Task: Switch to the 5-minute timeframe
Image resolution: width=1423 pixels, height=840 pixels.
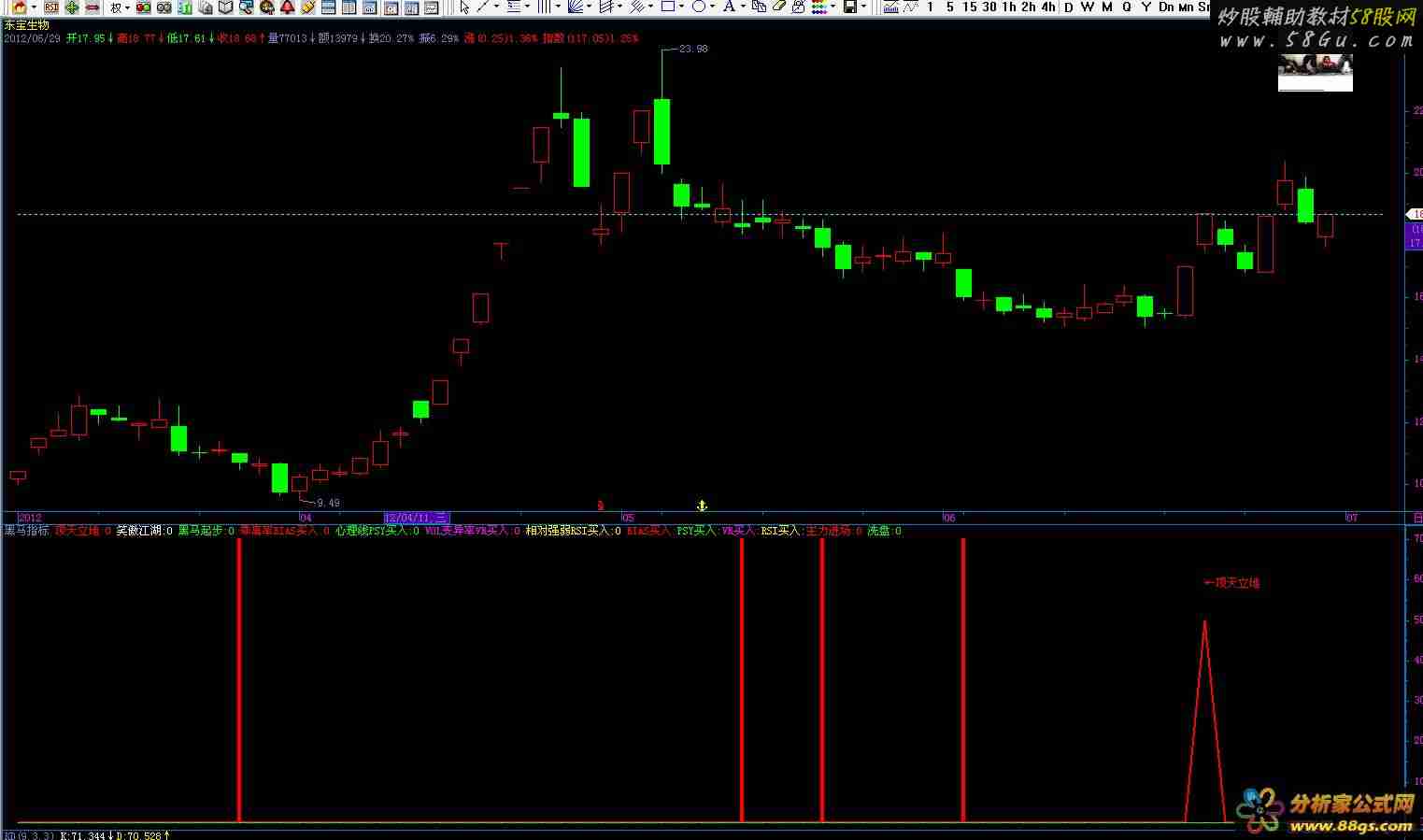Action: pyautogui.click(x=950, y=7)
